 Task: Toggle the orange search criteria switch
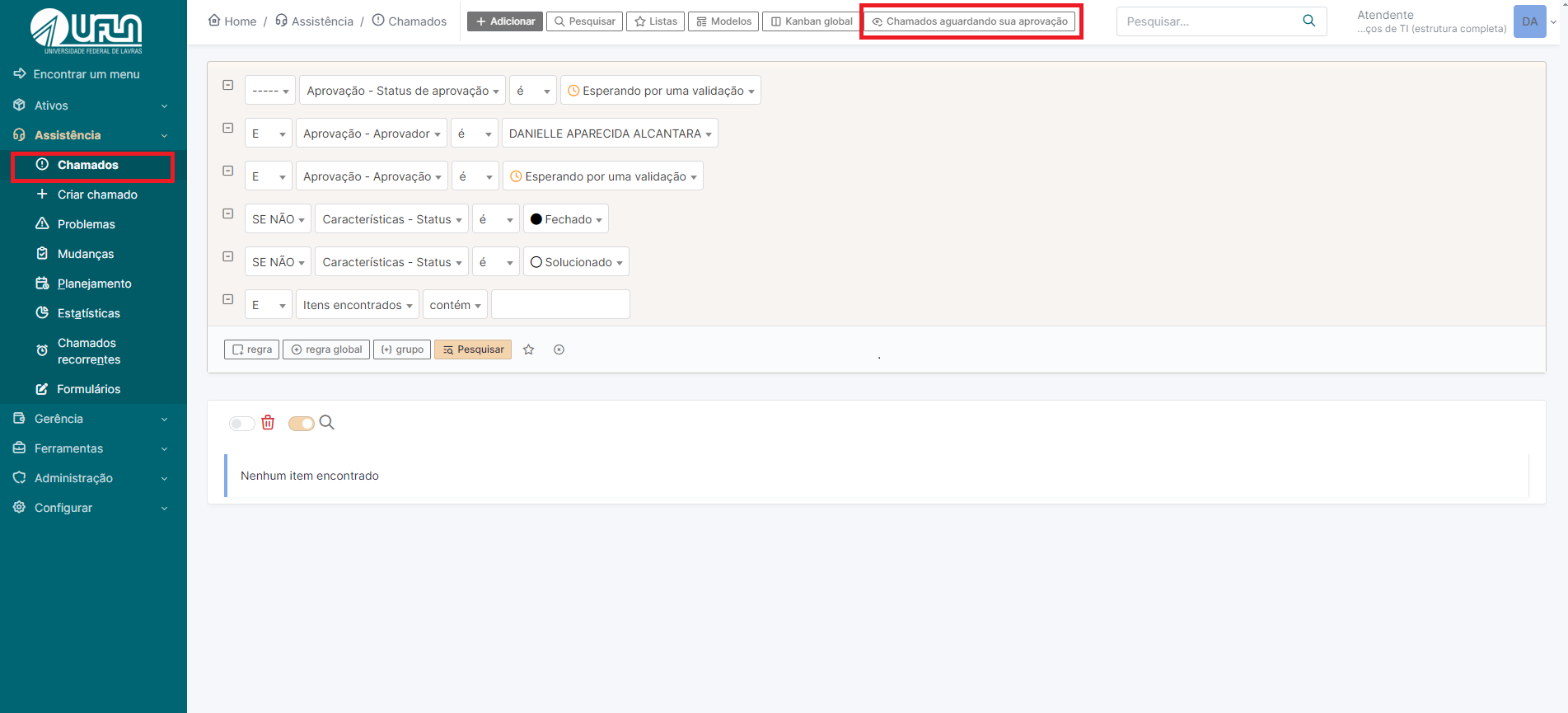[x=302, y=424]
